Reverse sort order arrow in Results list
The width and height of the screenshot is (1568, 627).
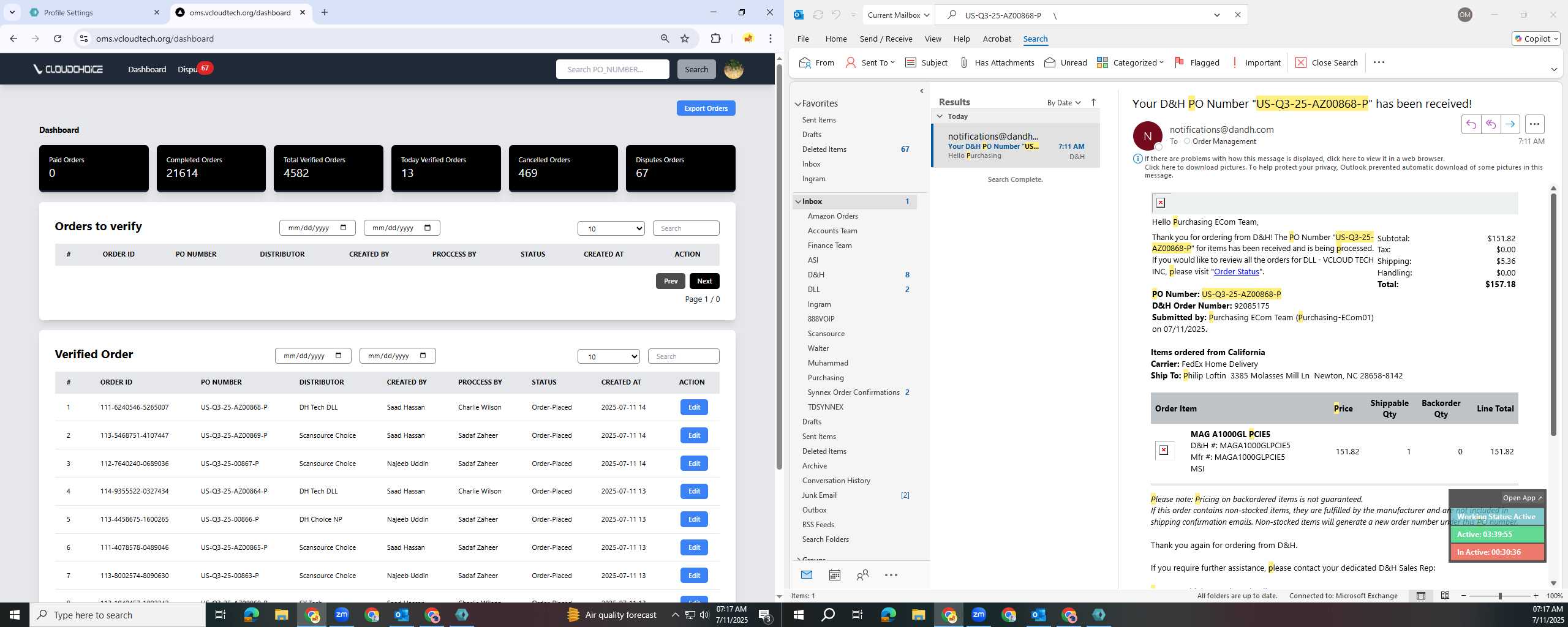pyautogui.click(x=1093, y=102)
